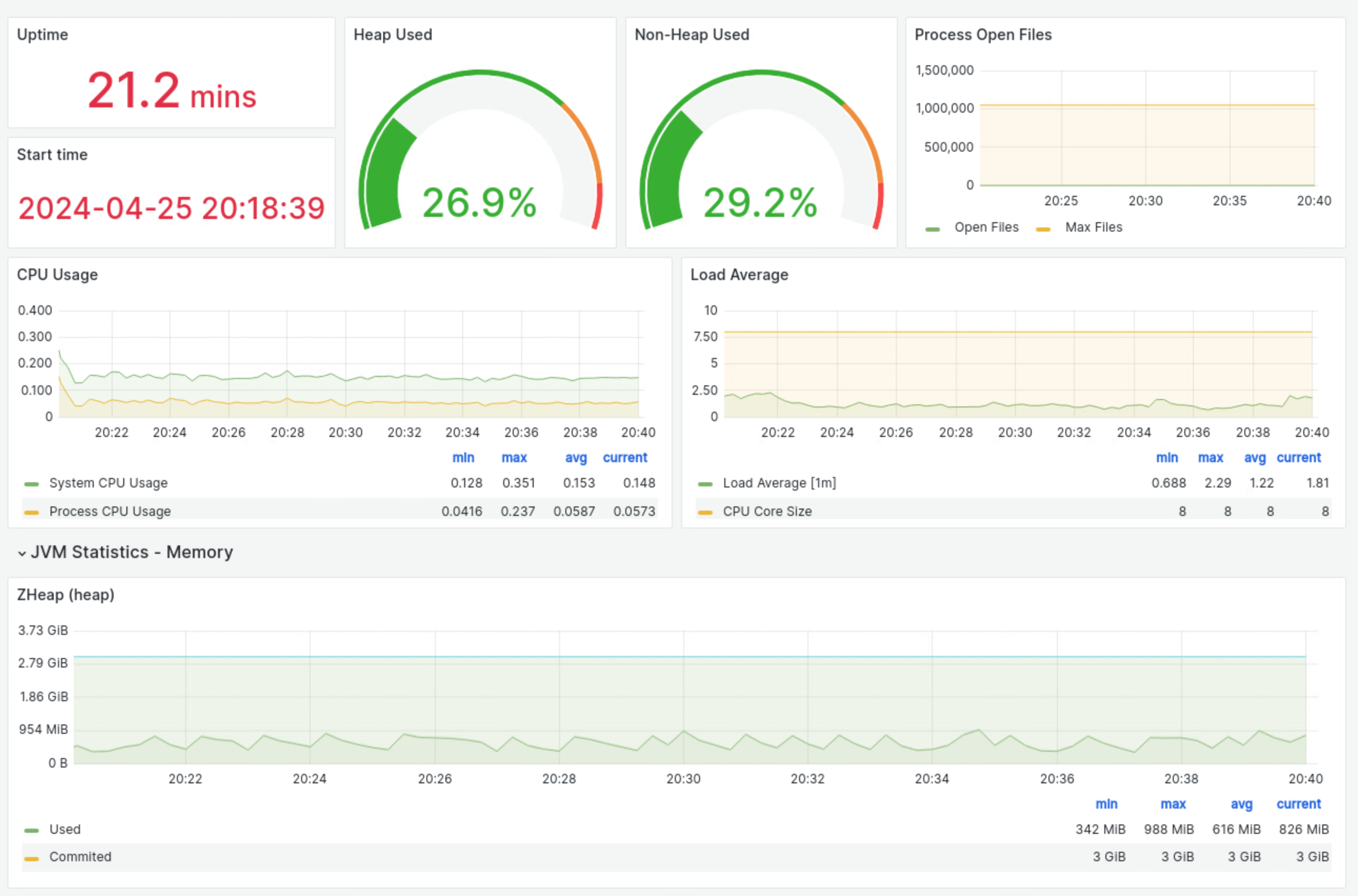Sort Load Average legend by avg
This screenshot has width=1358, height=896.
click(1255, 457)
